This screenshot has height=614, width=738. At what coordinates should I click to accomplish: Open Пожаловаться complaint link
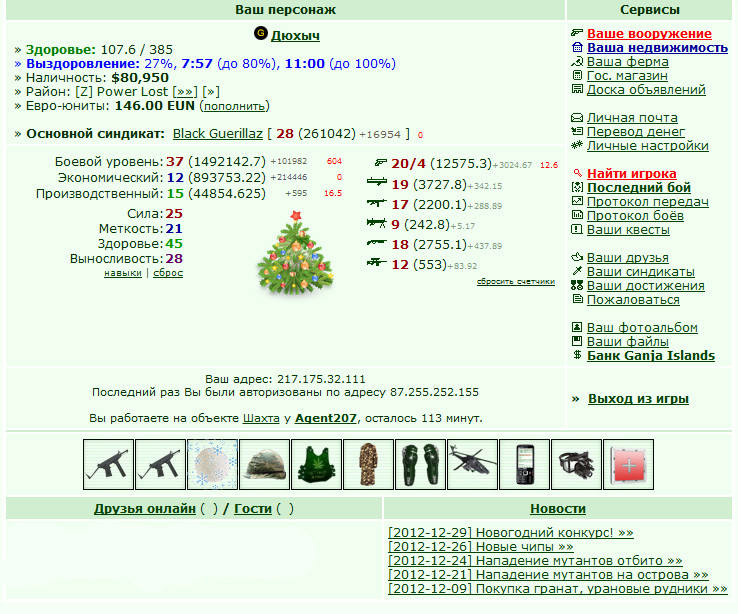coord(633,299)
